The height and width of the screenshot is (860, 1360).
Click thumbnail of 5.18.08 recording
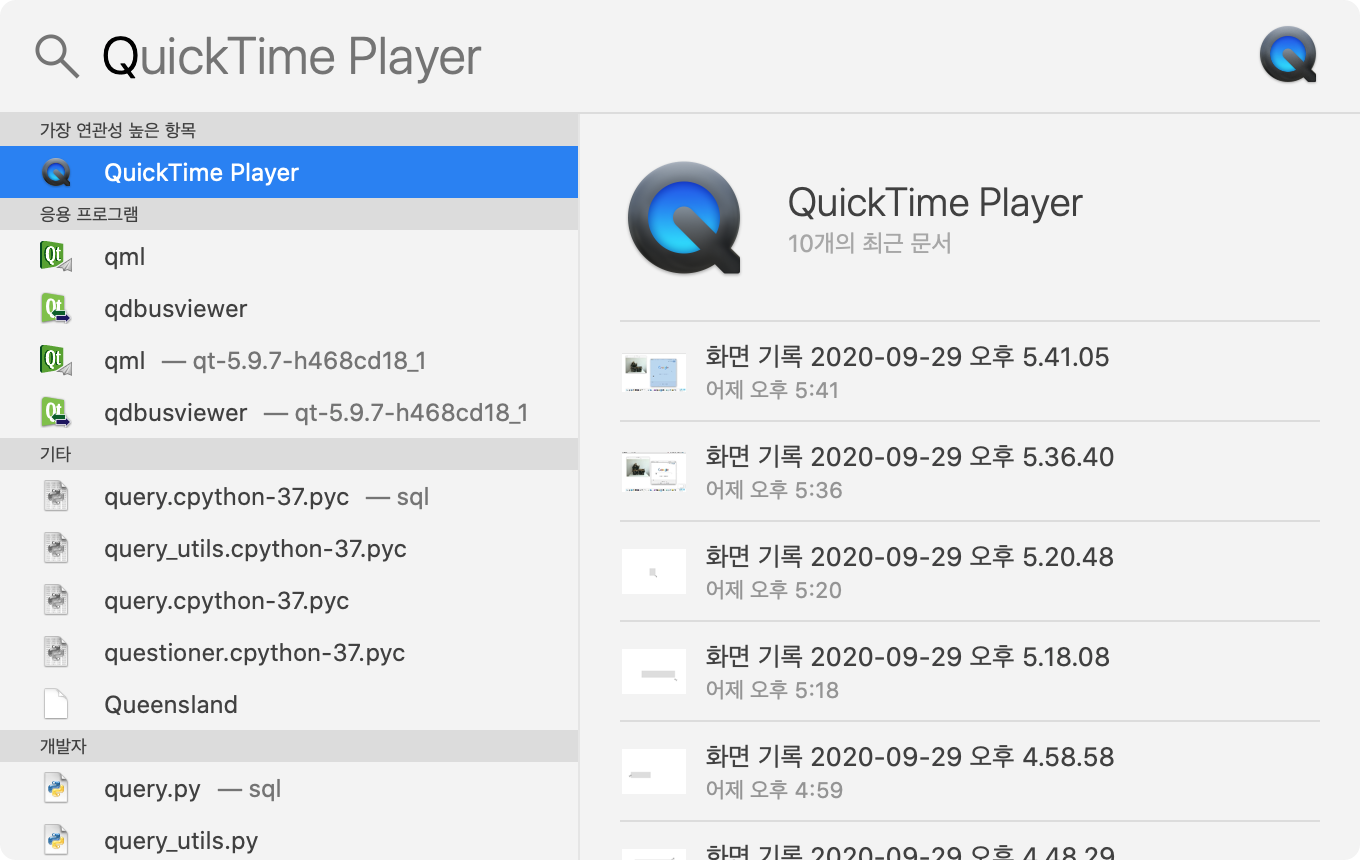click(654, 671)
